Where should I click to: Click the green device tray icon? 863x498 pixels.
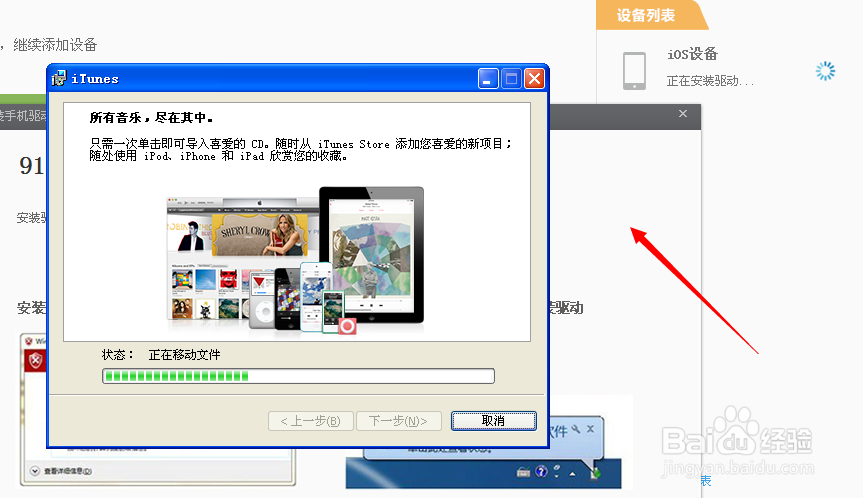click(x=596, y=472)
